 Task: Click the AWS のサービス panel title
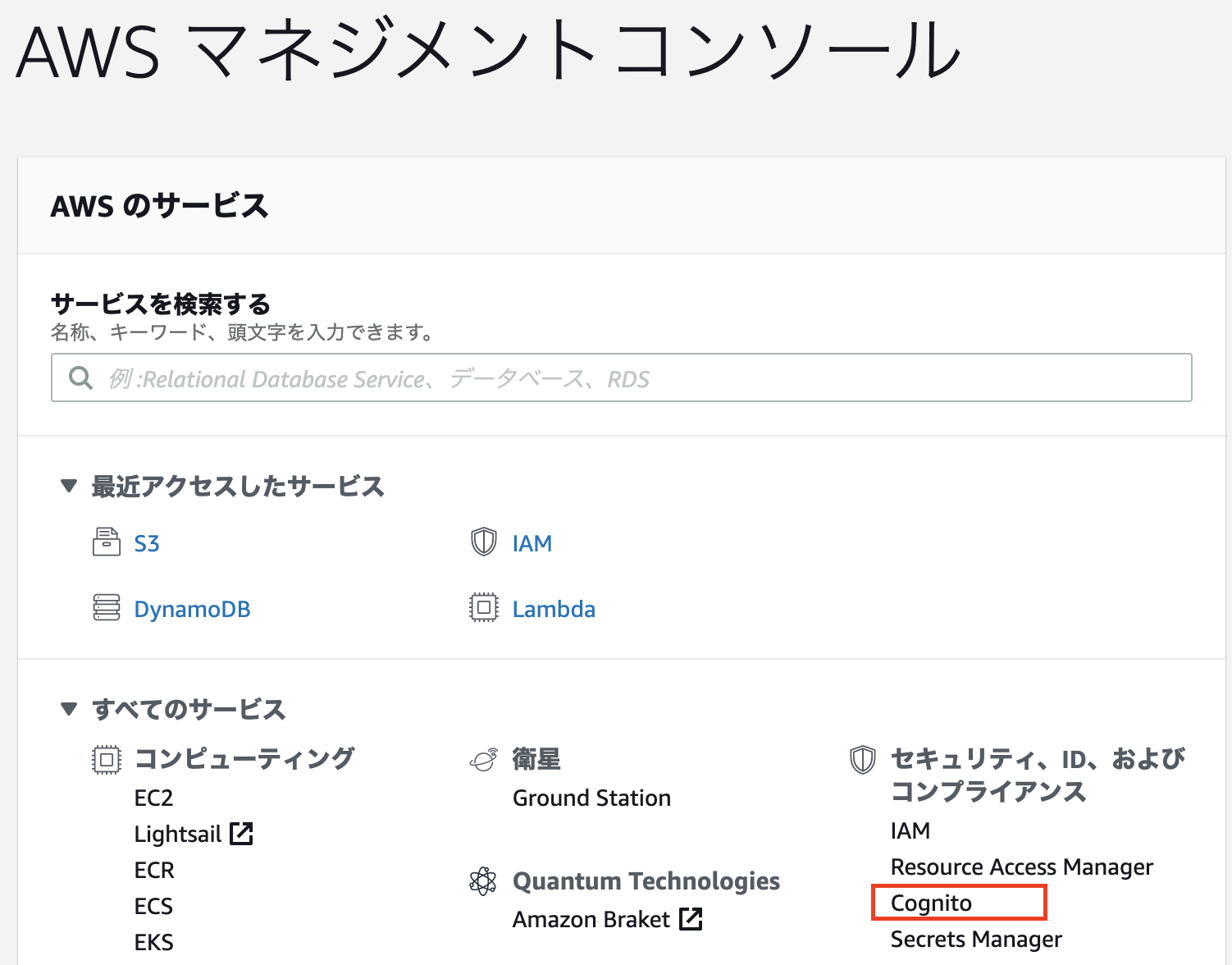tap(160, 205)
